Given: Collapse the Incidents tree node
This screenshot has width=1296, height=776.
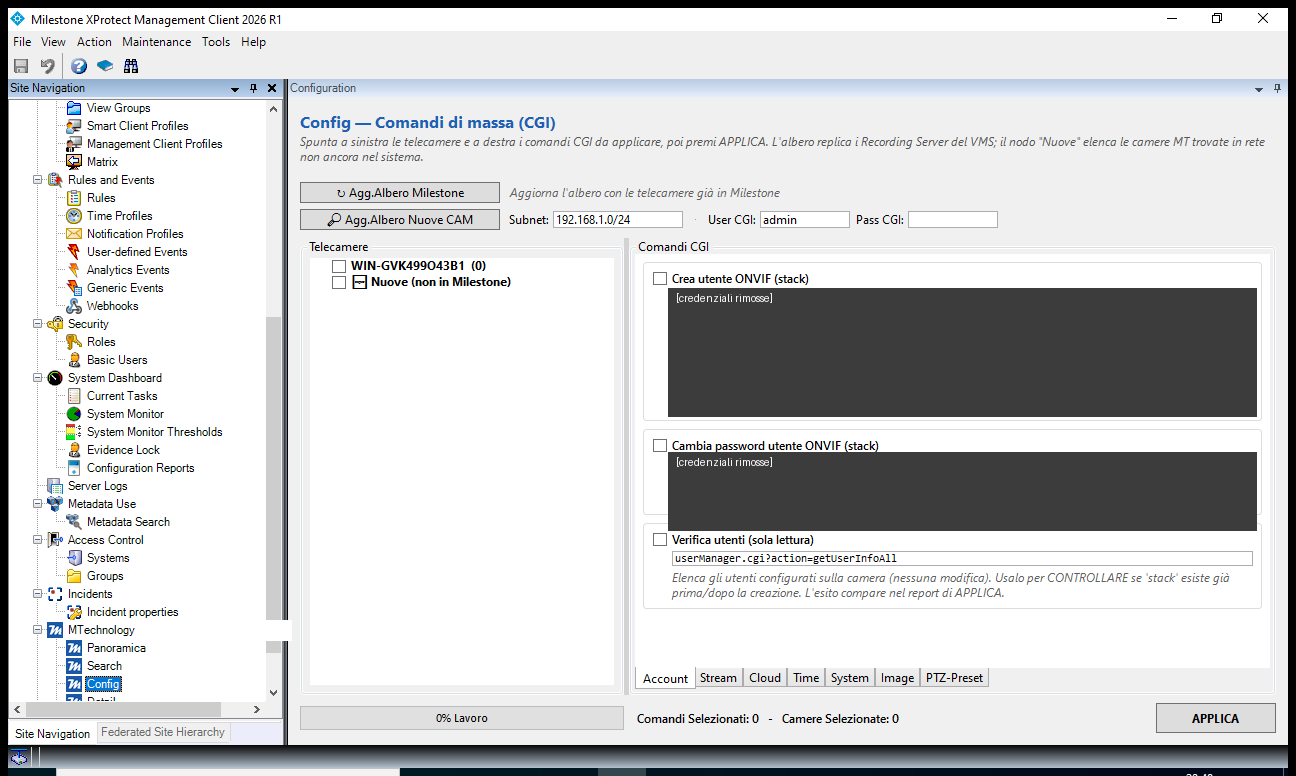Looking at the screenshot, I should pos(38,594).
